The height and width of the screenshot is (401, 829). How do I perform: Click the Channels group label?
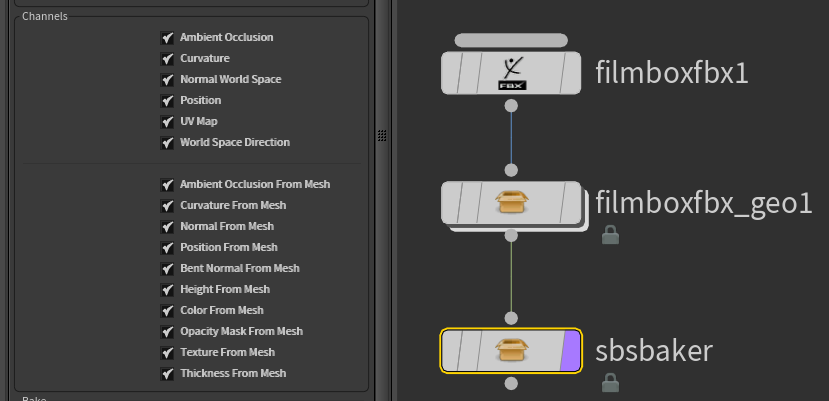45,16
